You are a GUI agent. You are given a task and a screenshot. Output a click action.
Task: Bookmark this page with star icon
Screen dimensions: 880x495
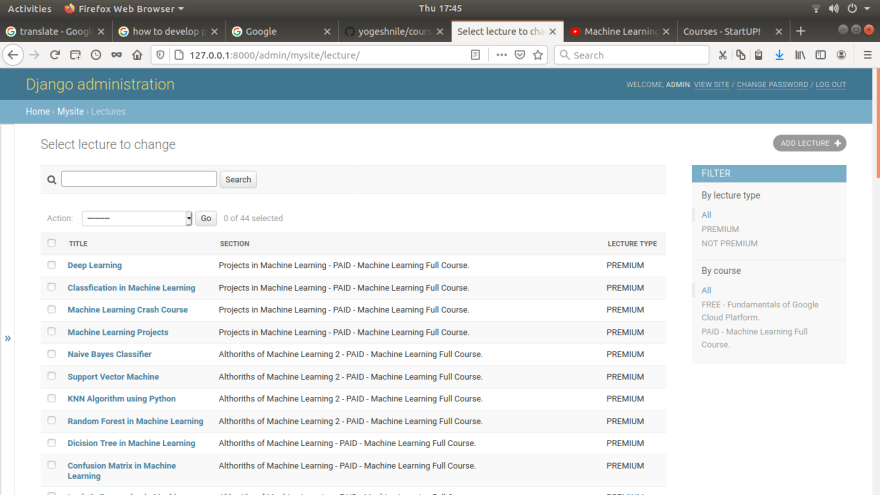click(x=538, y=55)
